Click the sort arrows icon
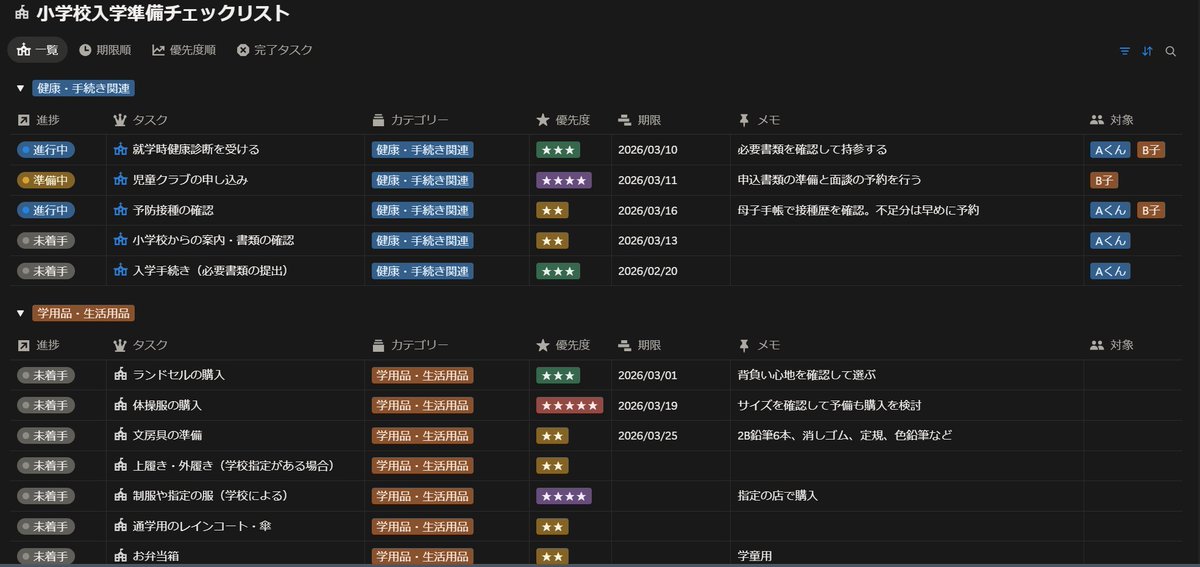 tap(1147, 51)
